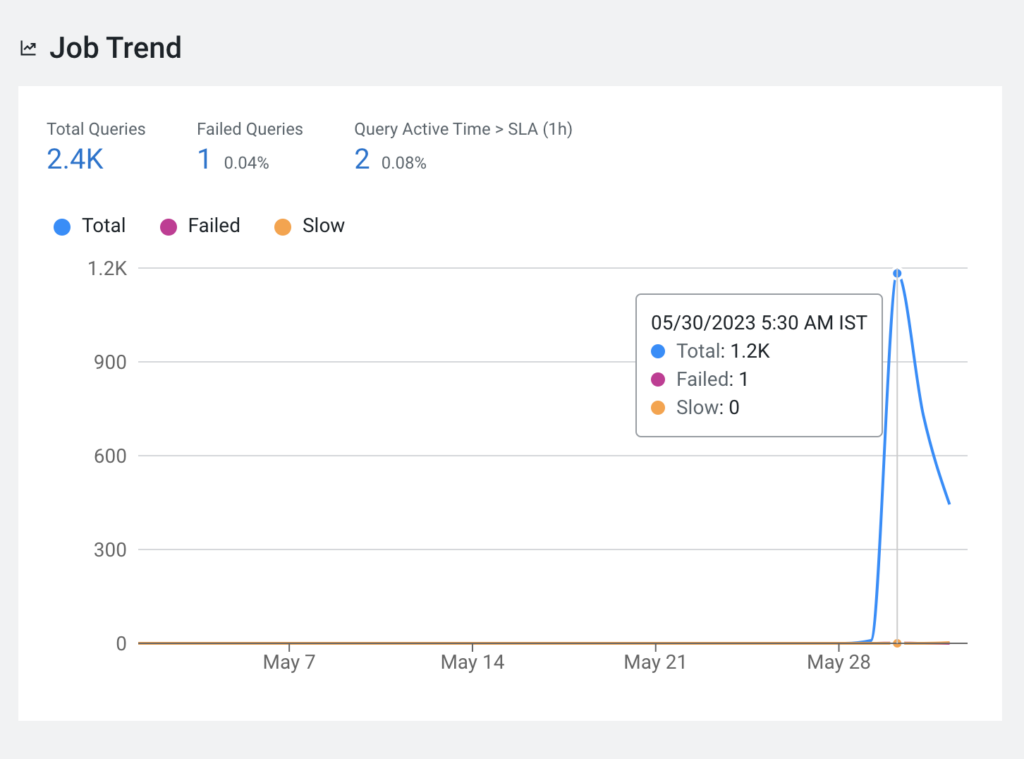The image size is (1024, 759).
Task: Click the blue peak data point at 1.2K
Action: [x=897, y=273]
